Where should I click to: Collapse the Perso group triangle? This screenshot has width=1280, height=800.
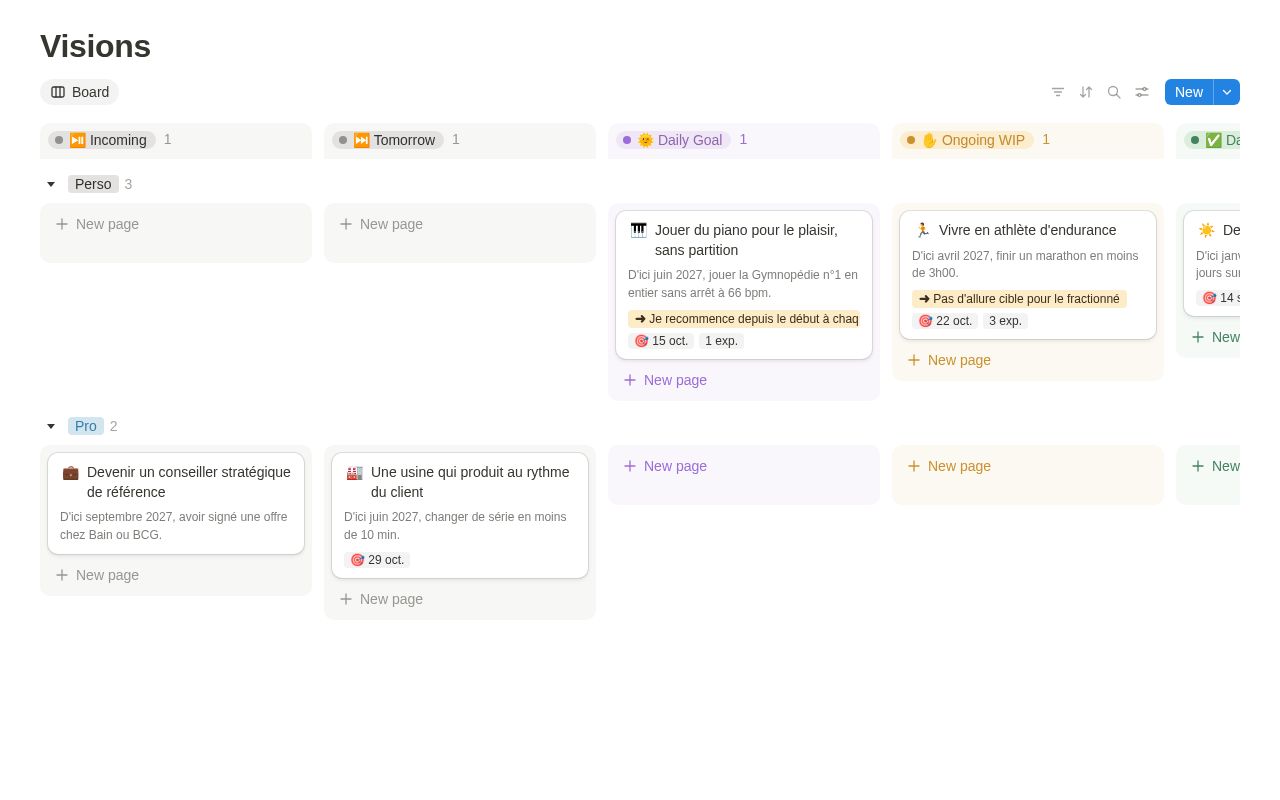51,184
